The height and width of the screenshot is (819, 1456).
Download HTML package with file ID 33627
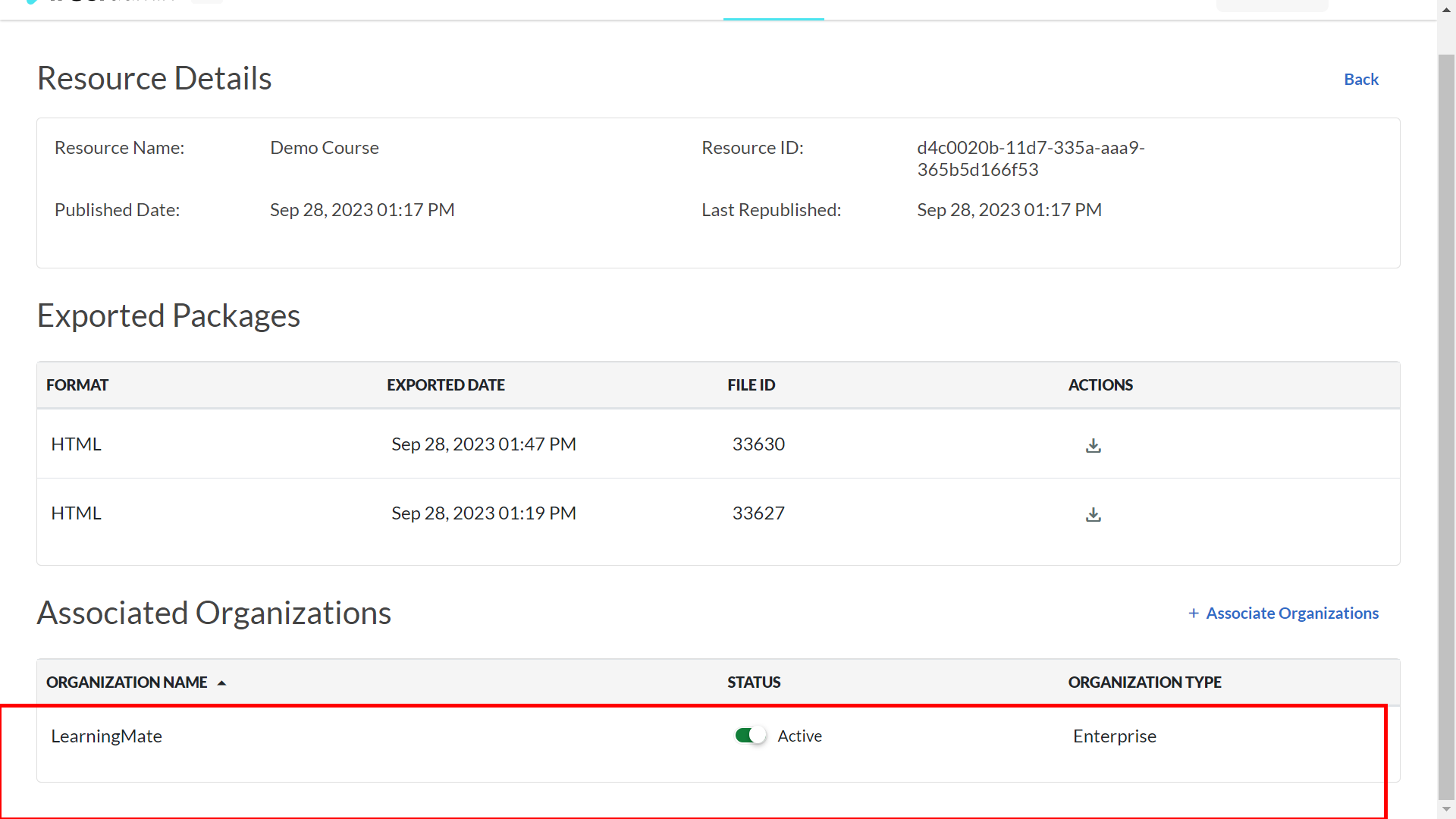(1093, 514)
